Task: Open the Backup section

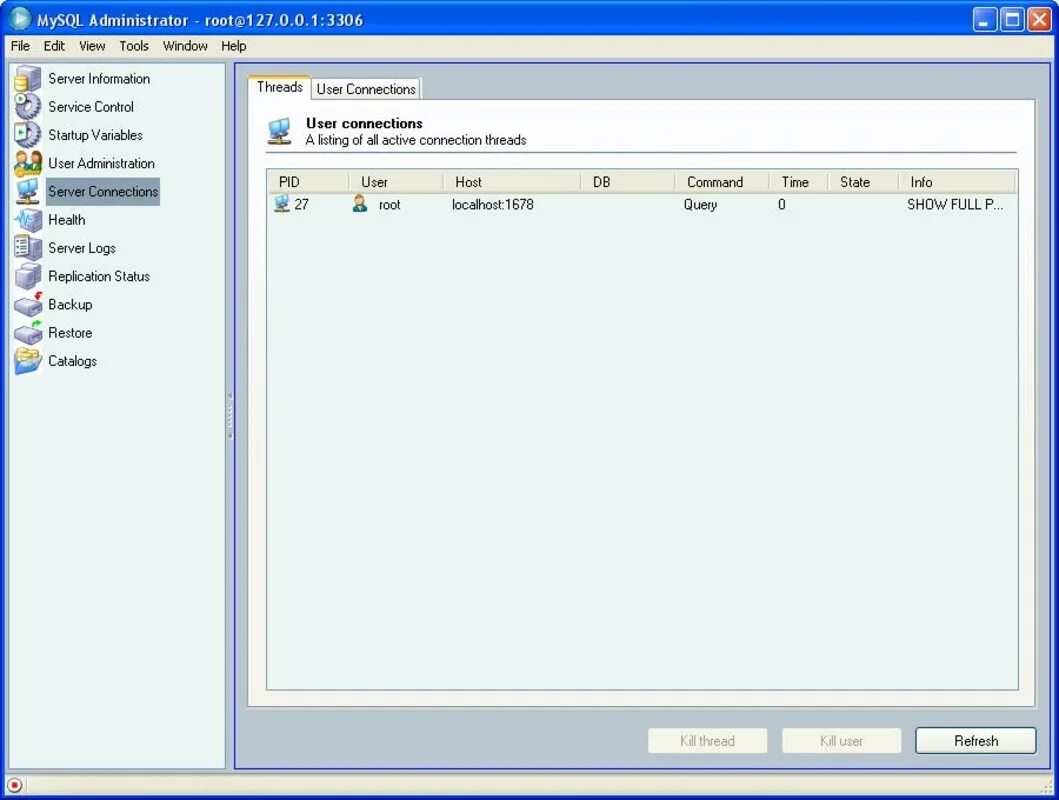Action: [70, 304]
